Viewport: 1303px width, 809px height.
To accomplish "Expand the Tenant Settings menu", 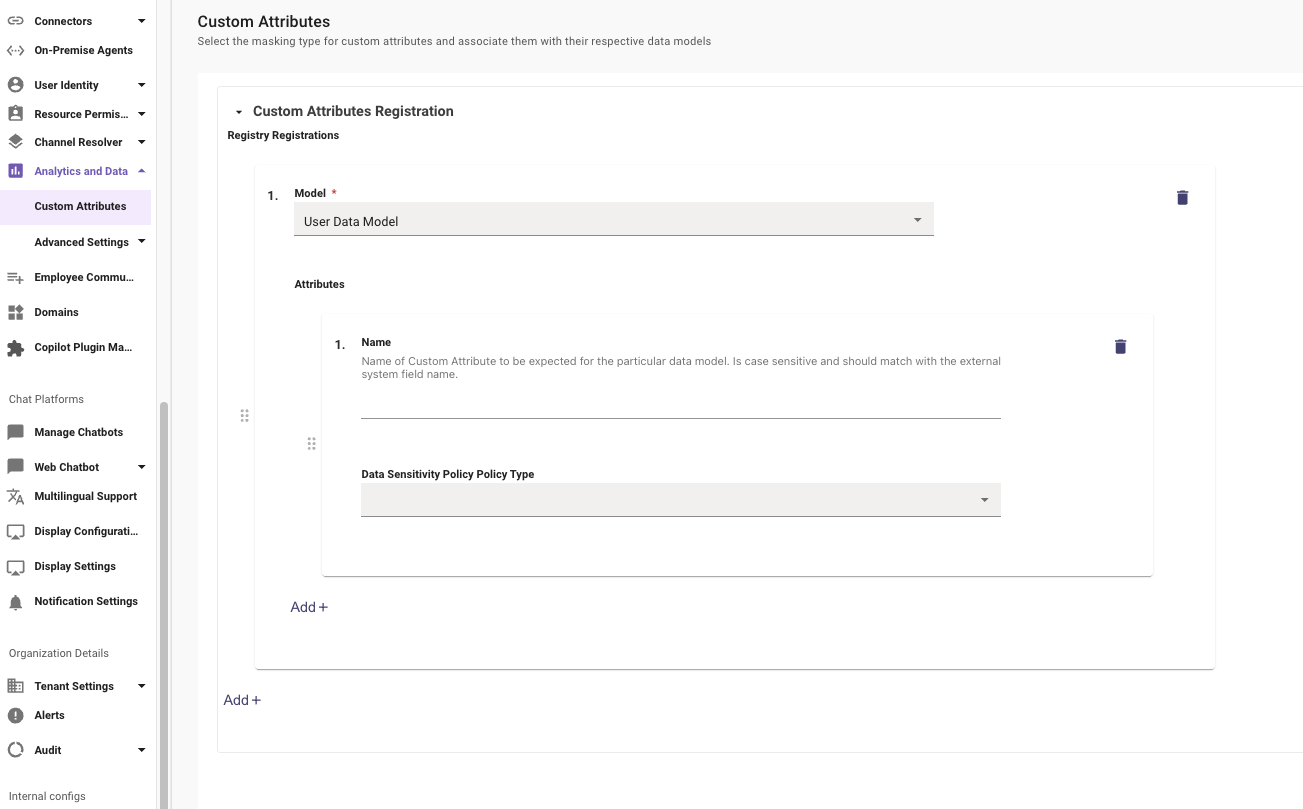I will point(141,686).
